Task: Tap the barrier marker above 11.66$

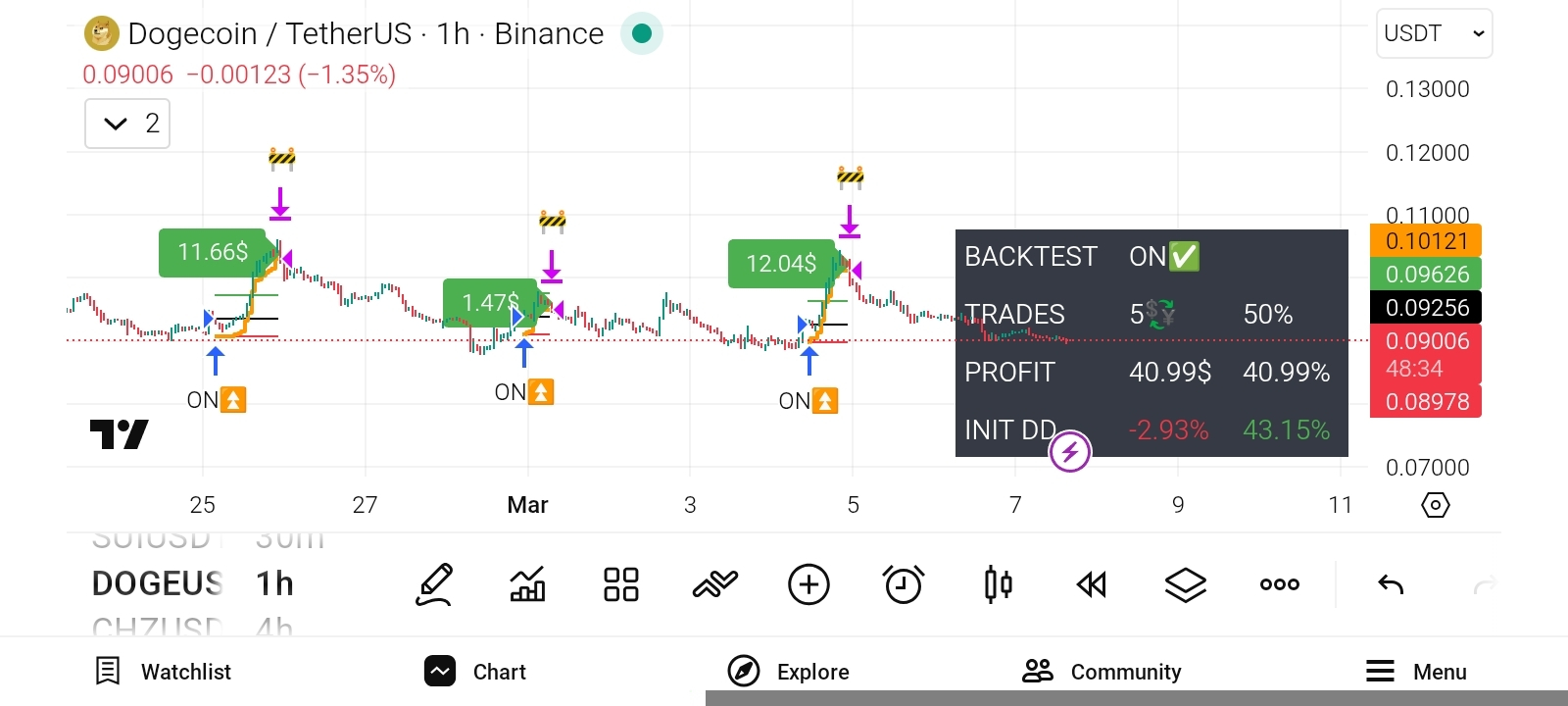Action: [x=281, y=158]
